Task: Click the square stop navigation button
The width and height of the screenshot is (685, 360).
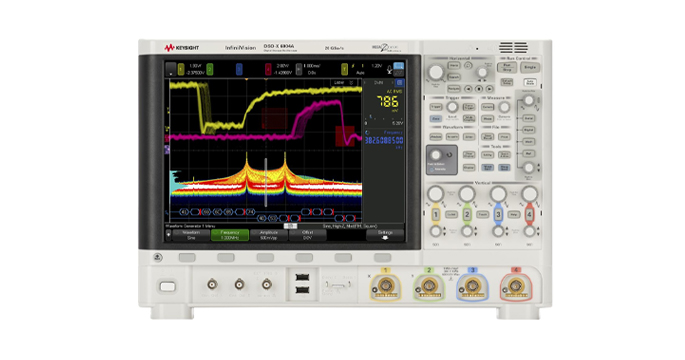Action: coord(479,89)
